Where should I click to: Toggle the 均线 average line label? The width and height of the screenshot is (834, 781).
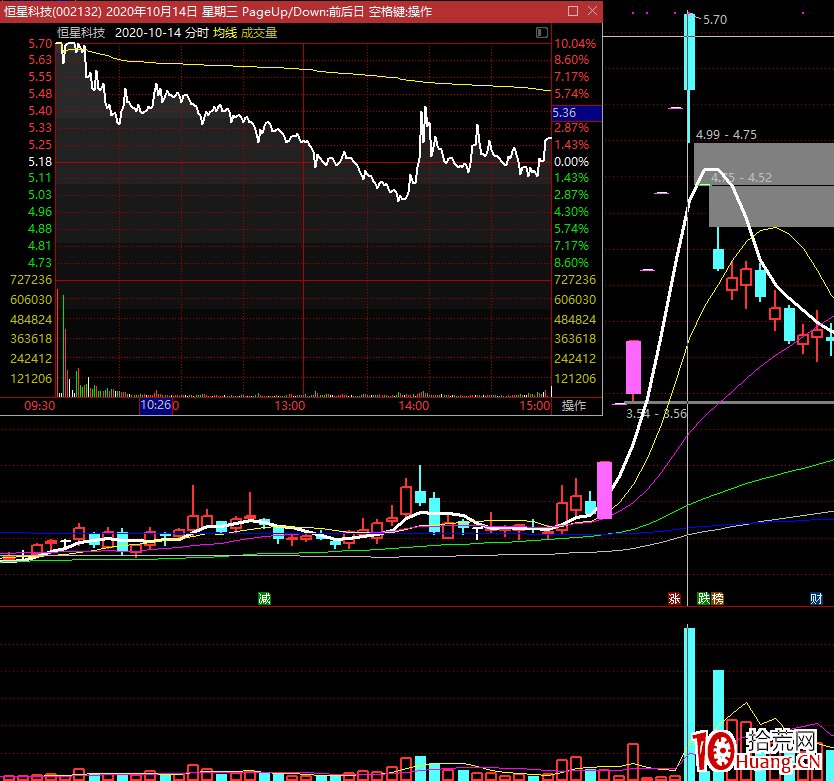224,32
